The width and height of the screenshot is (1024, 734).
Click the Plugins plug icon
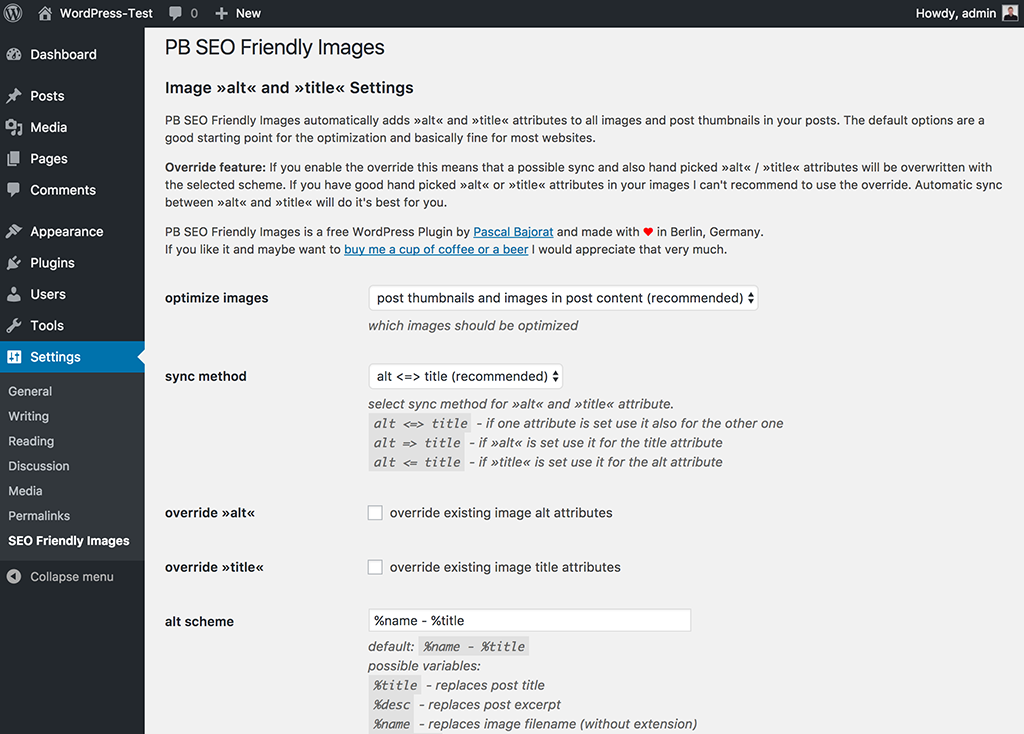[x=14, y=263]
